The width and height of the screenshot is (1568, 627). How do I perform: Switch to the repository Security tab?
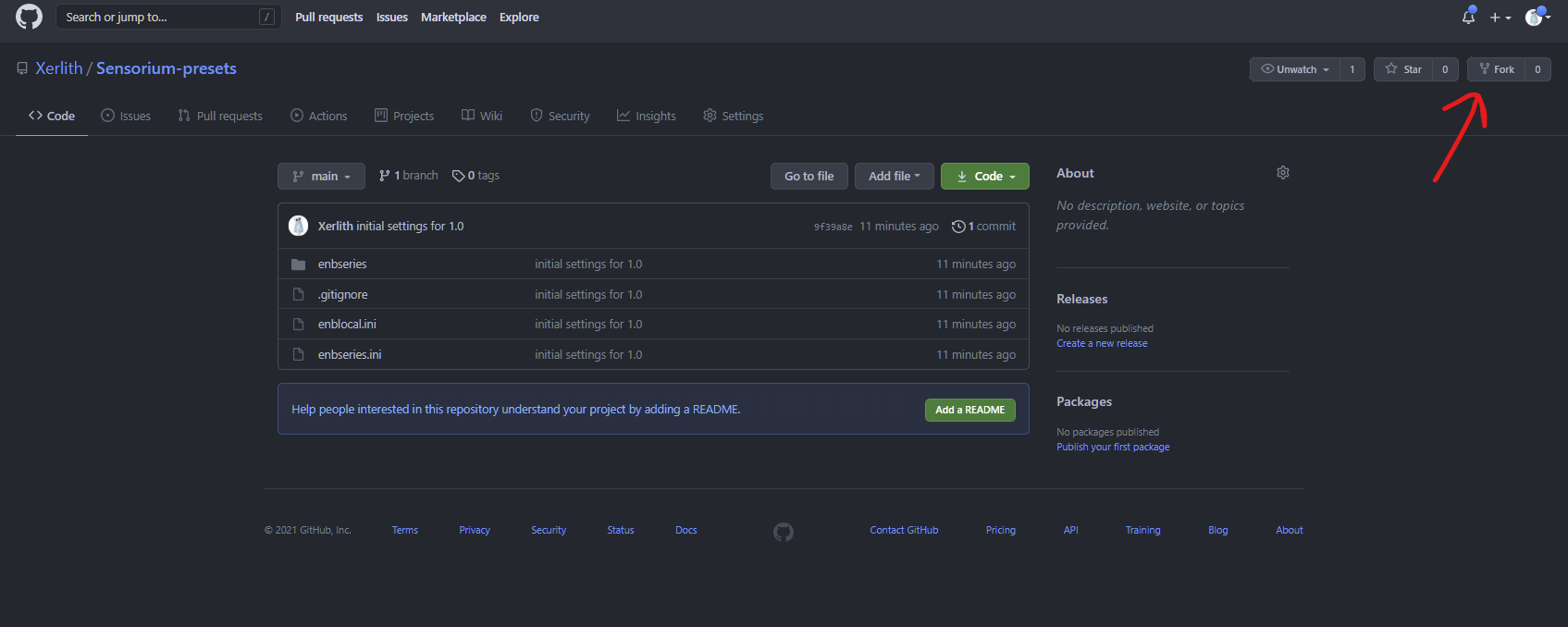tap(560, 116)
